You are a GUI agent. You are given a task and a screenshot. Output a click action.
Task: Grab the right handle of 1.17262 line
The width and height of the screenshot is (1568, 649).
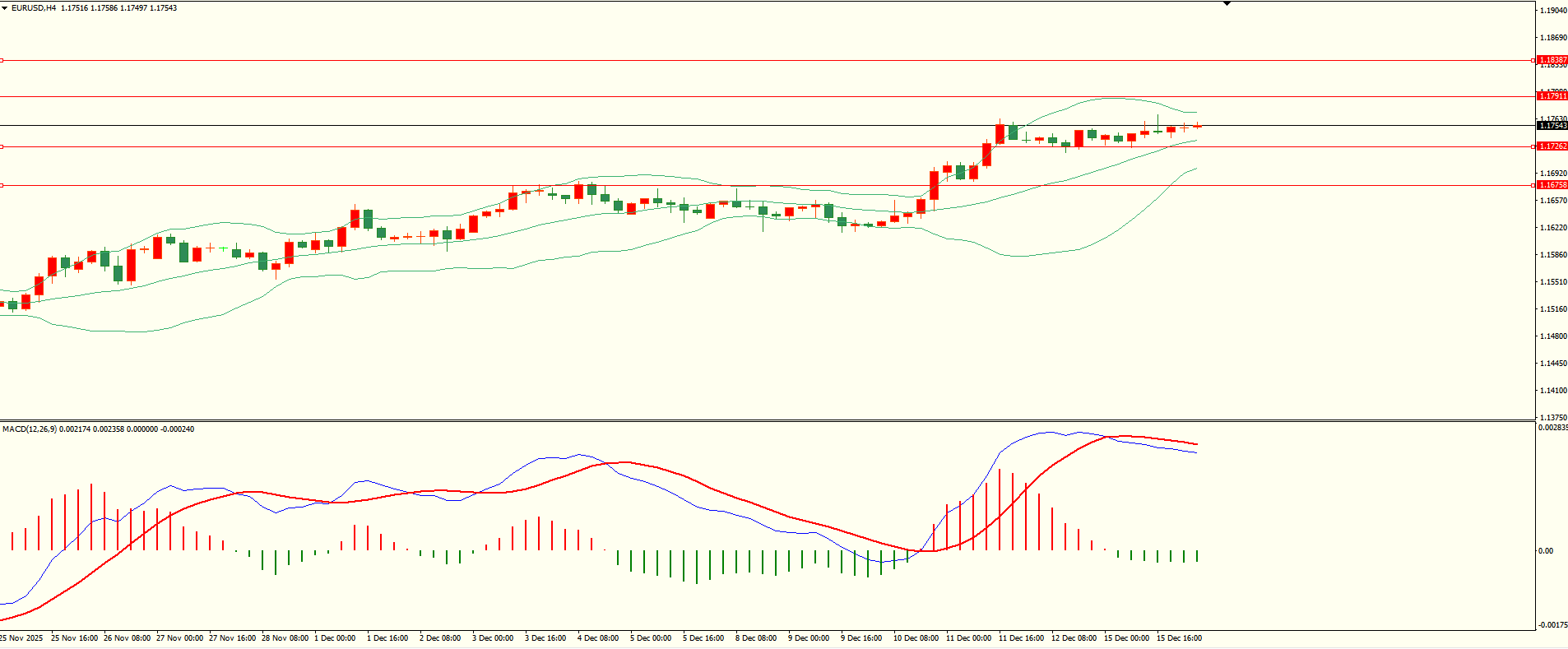point(1533,146)
